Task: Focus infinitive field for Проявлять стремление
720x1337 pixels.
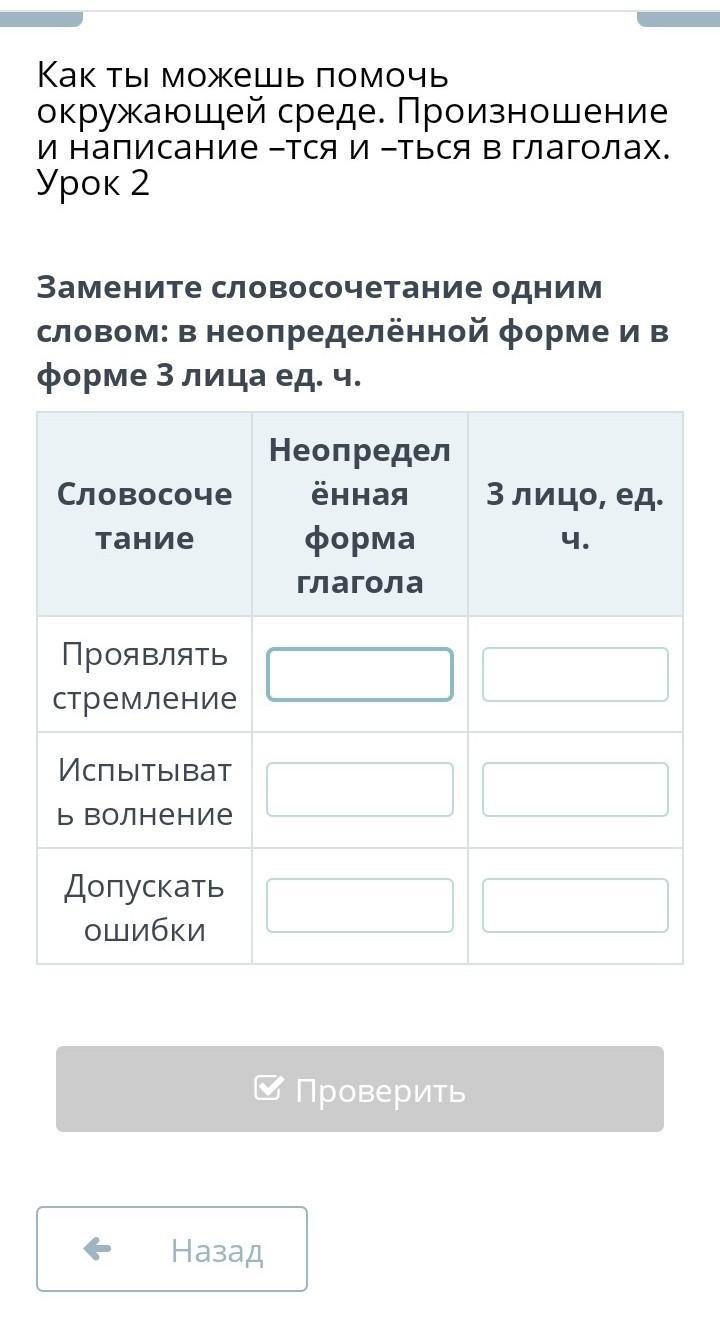Action: [359, 674]
